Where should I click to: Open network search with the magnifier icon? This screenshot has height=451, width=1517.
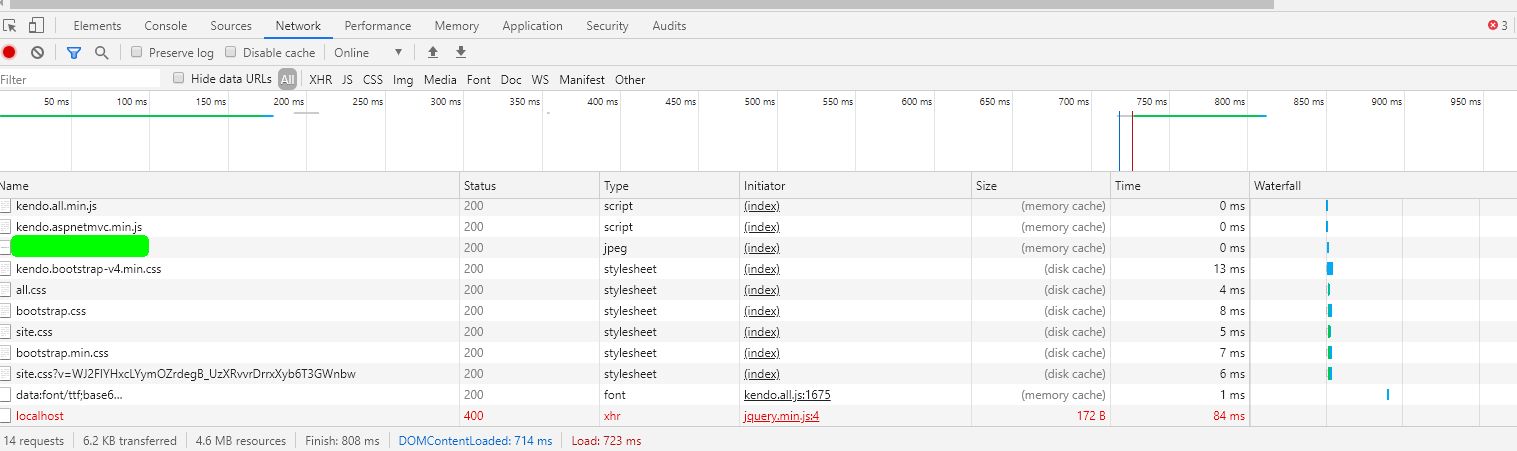point(101,53)
